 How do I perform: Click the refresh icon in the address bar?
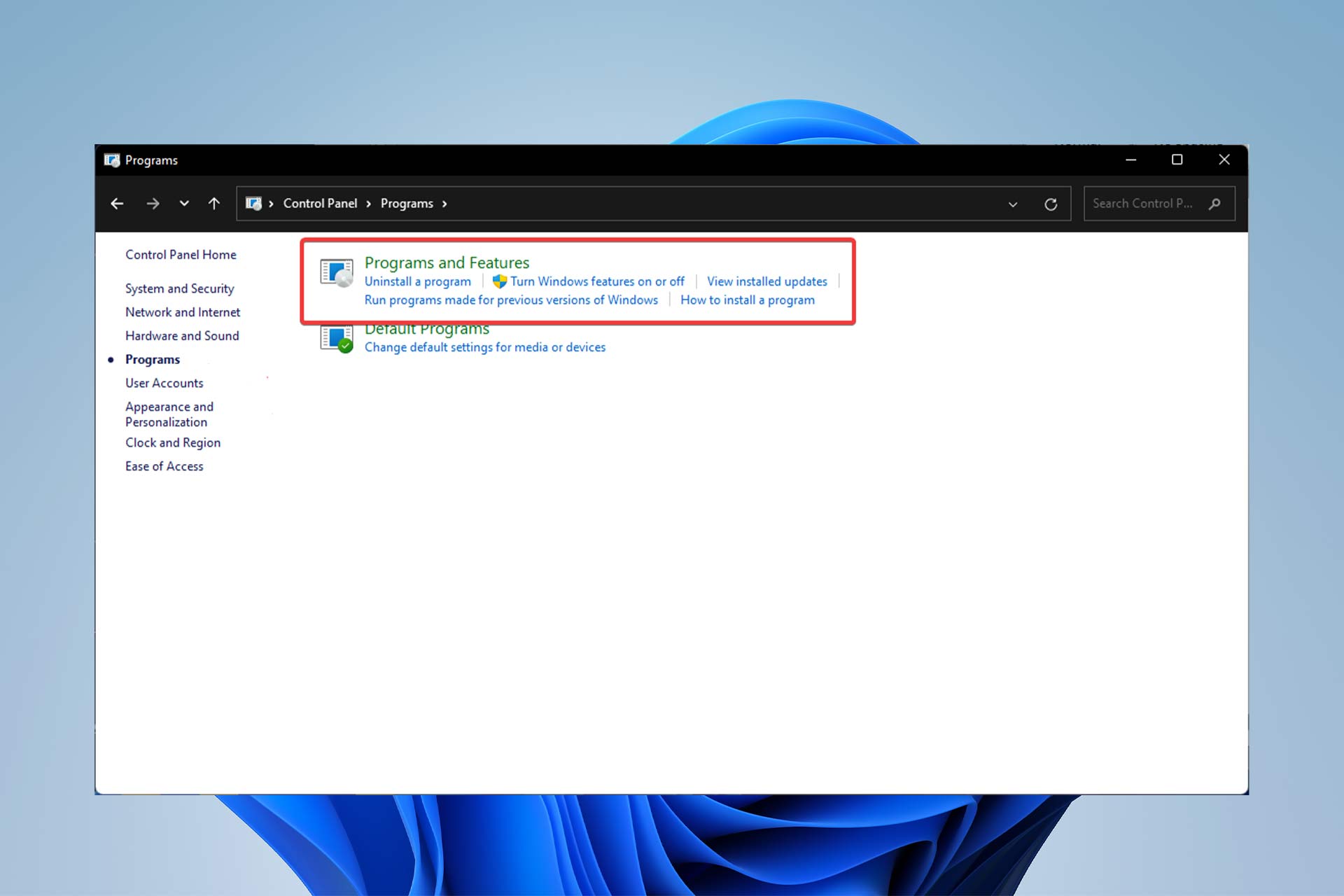coord(1051,204)
